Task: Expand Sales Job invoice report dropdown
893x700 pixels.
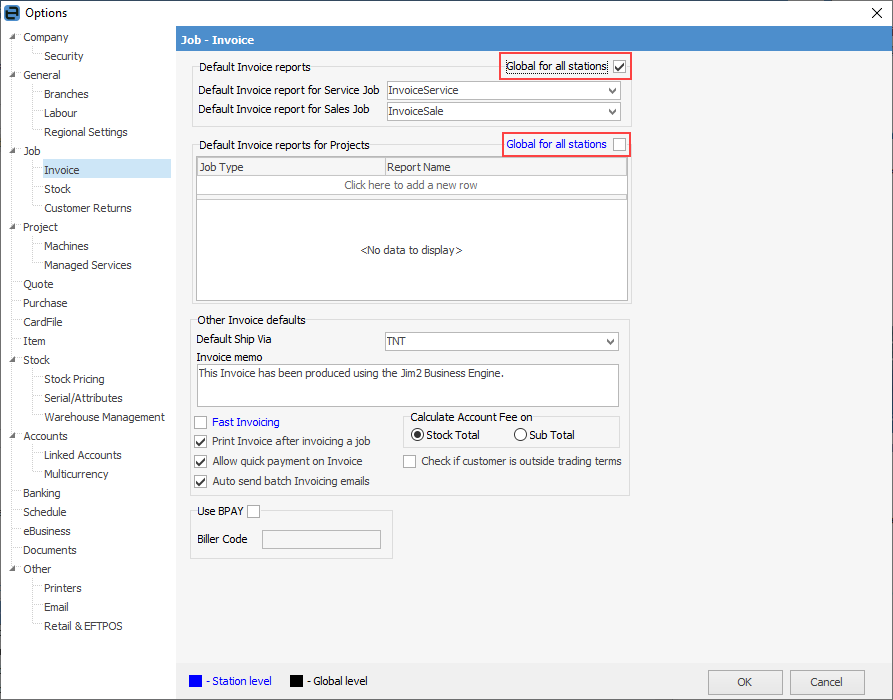Action: (x=612, y=112)
